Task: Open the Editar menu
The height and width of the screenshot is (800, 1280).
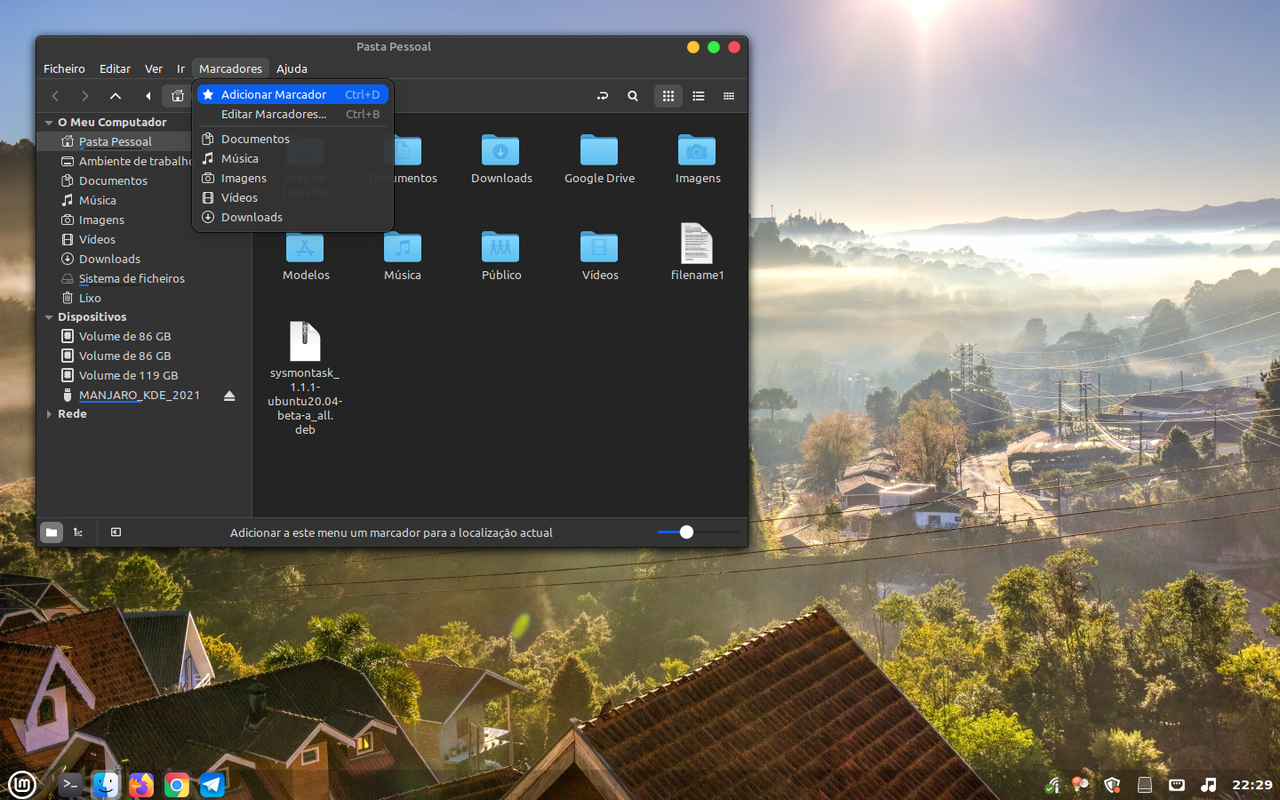Action: (x=115, y=69)
